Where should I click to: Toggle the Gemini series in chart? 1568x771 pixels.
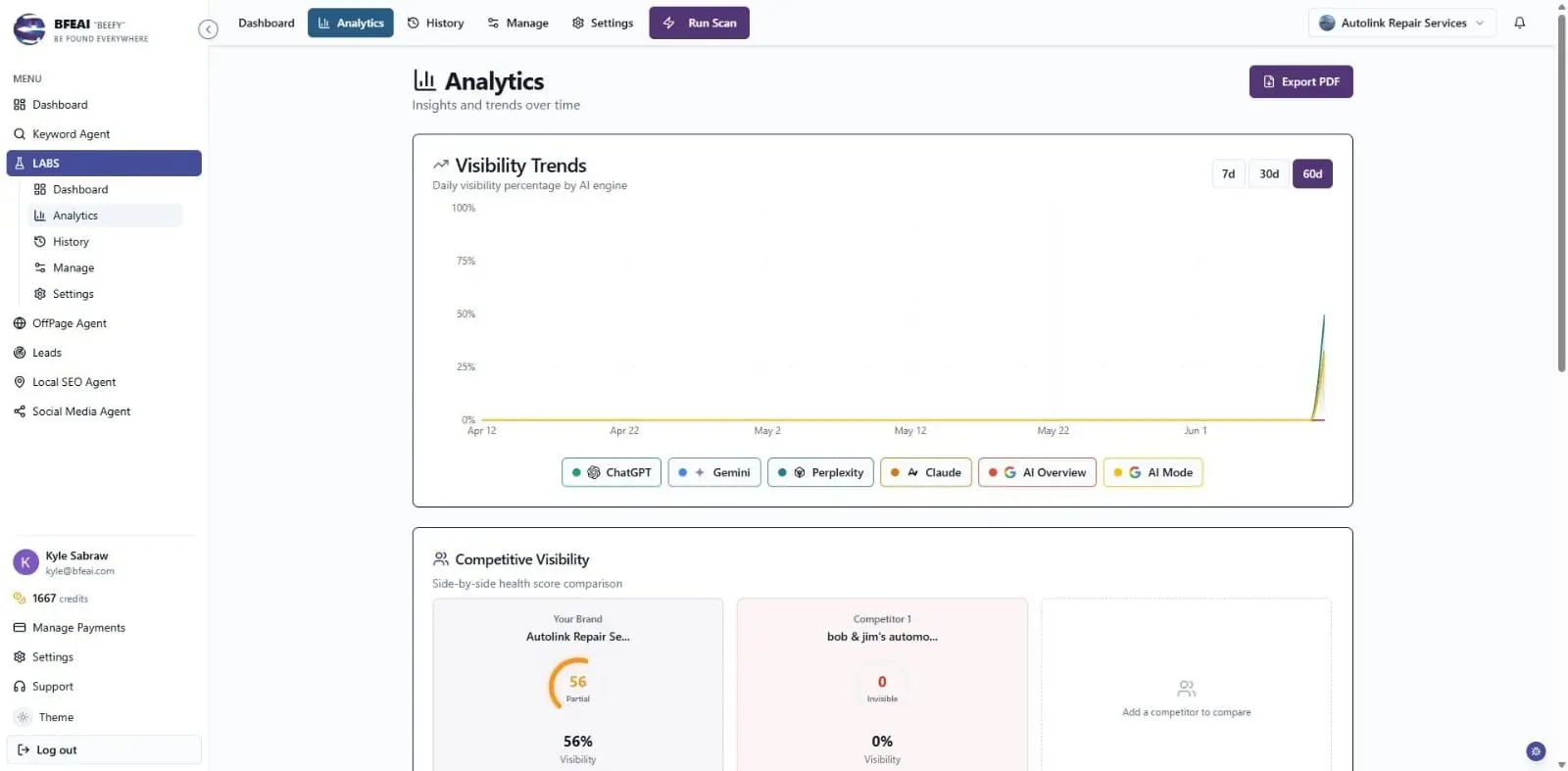pyautogui.click(x=714, y=472)
